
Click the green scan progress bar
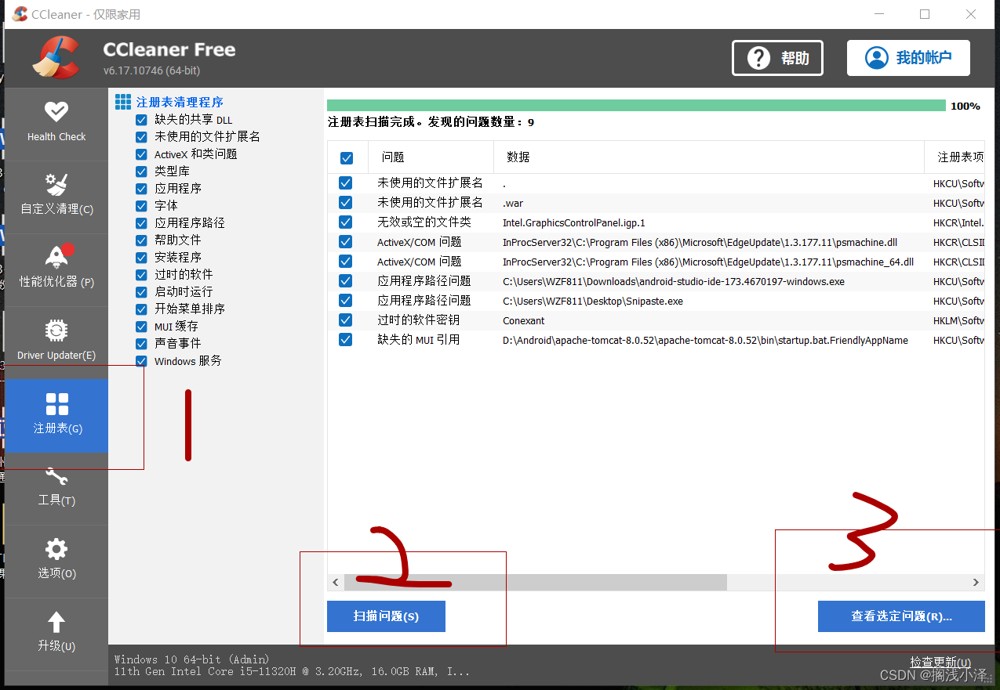[636, 106]
